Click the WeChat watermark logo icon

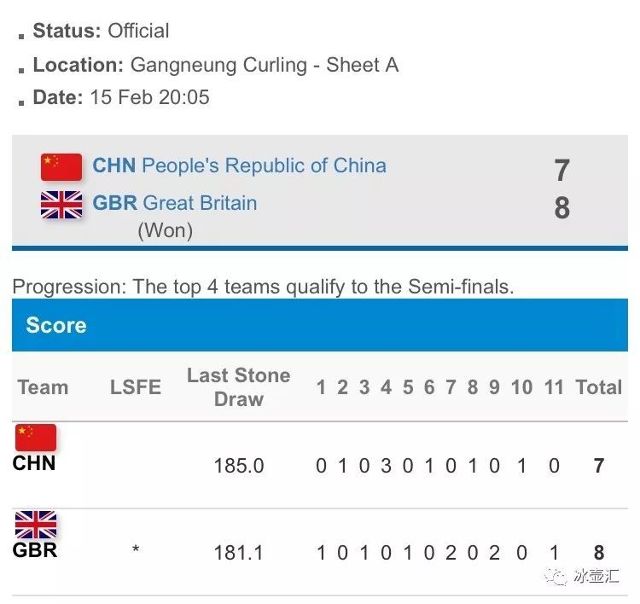[556, 577]
